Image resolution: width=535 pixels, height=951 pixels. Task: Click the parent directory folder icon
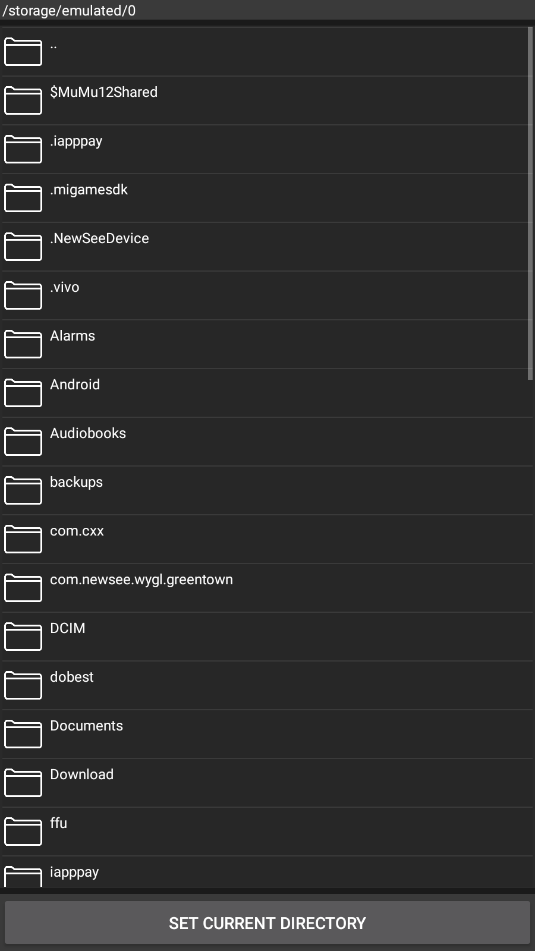coord(23,52)
